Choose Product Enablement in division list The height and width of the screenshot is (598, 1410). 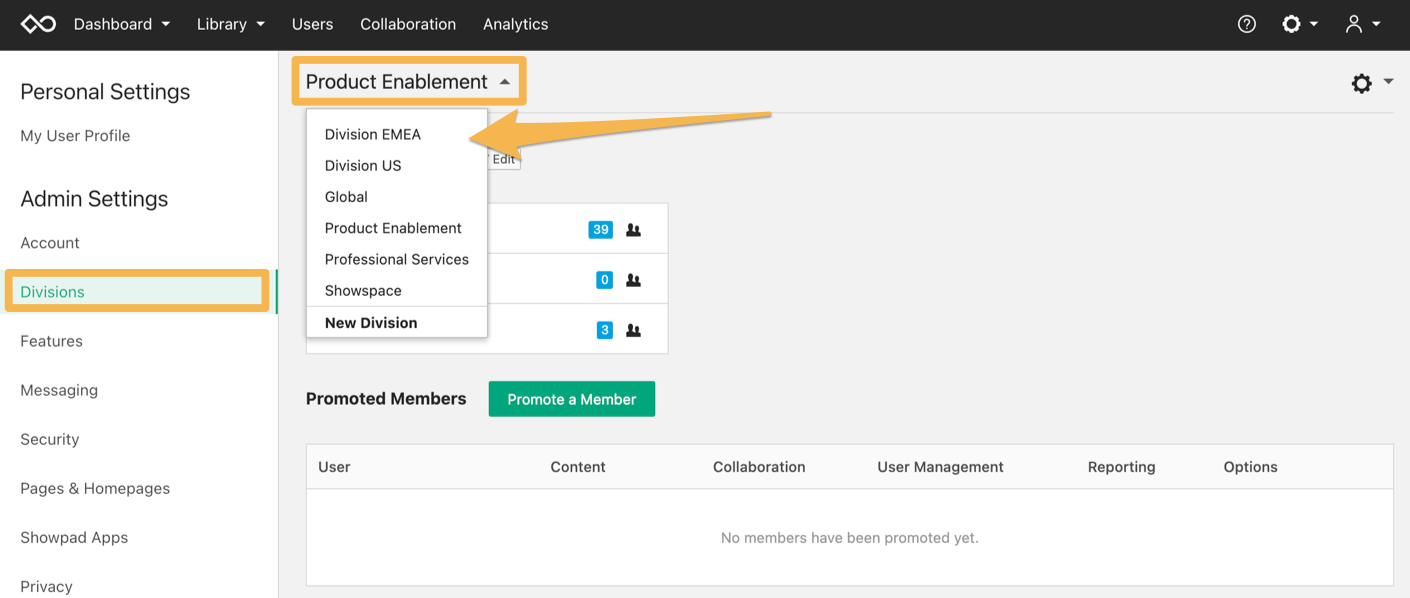tap(396, 228)
